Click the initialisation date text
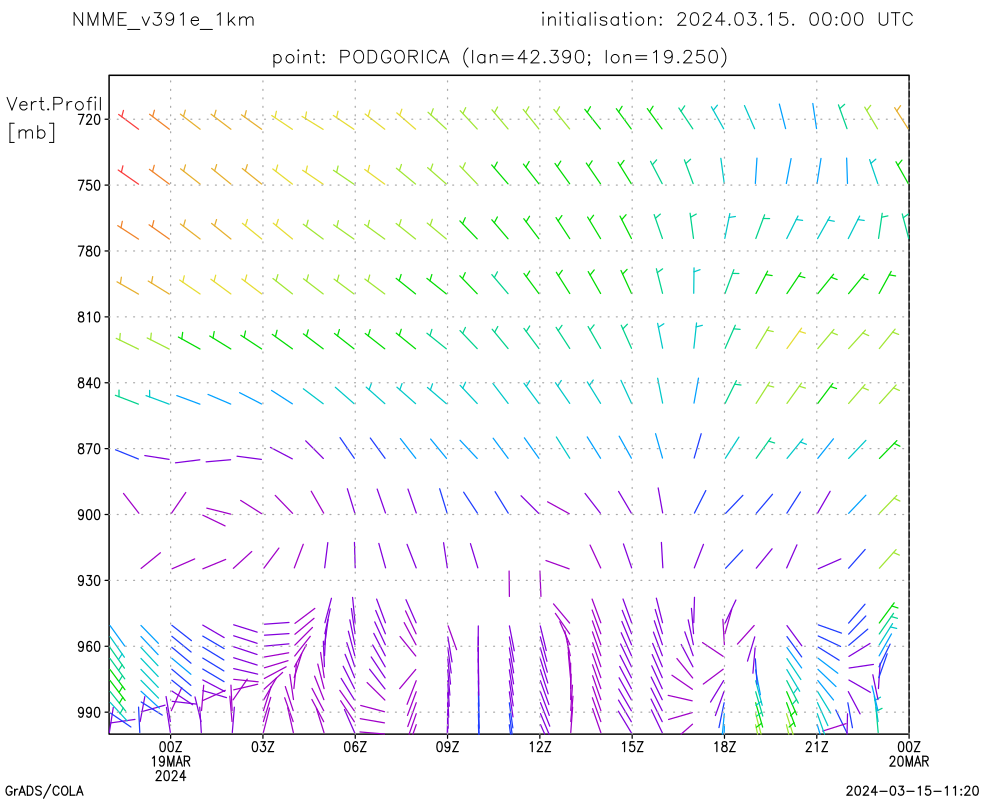1000x800 pixels. click(727, 19)
